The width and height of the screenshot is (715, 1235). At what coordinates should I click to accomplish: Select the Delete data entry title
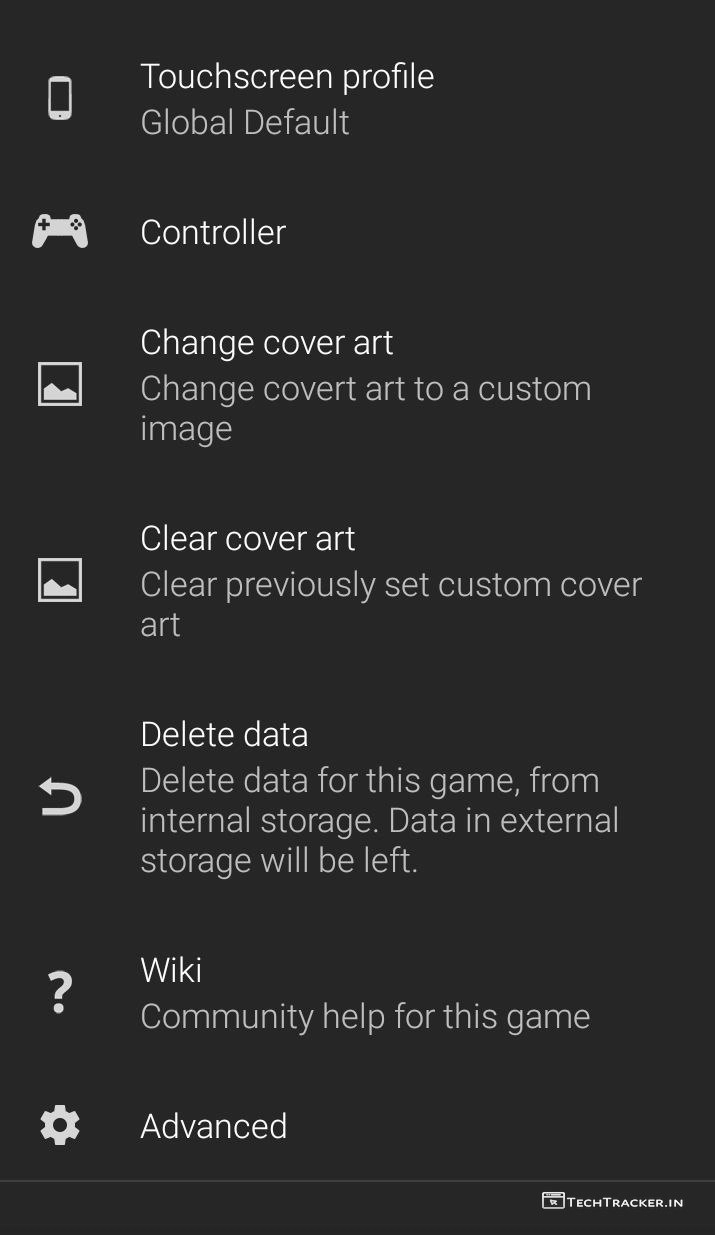tap(224, 734)
